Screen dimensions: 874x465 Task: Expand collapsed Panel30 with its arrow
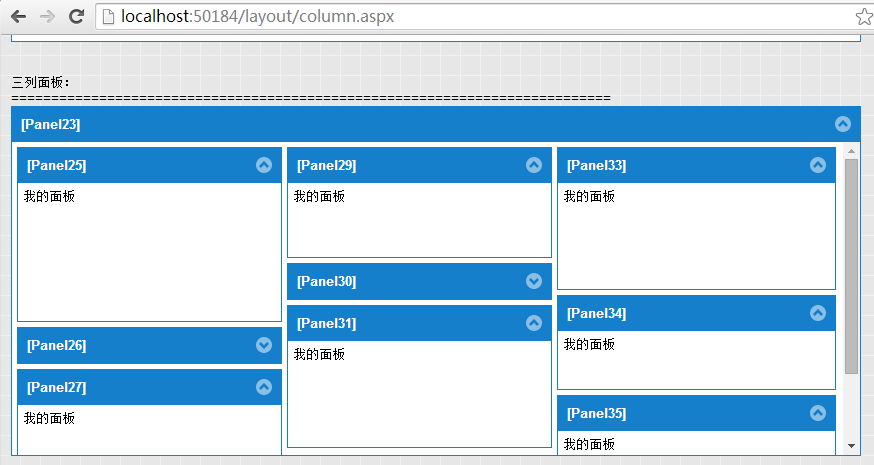534,281
